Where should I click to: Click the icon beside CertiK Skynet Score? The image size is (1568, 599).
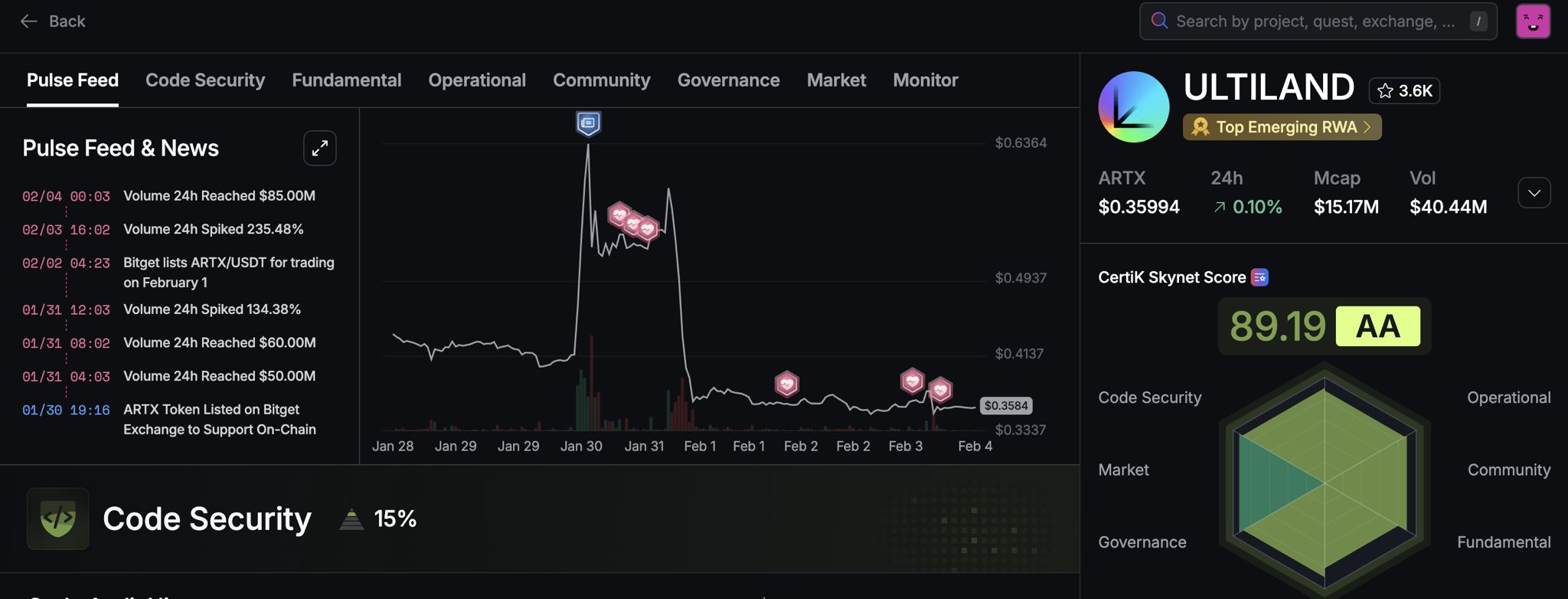[1259, 277]
